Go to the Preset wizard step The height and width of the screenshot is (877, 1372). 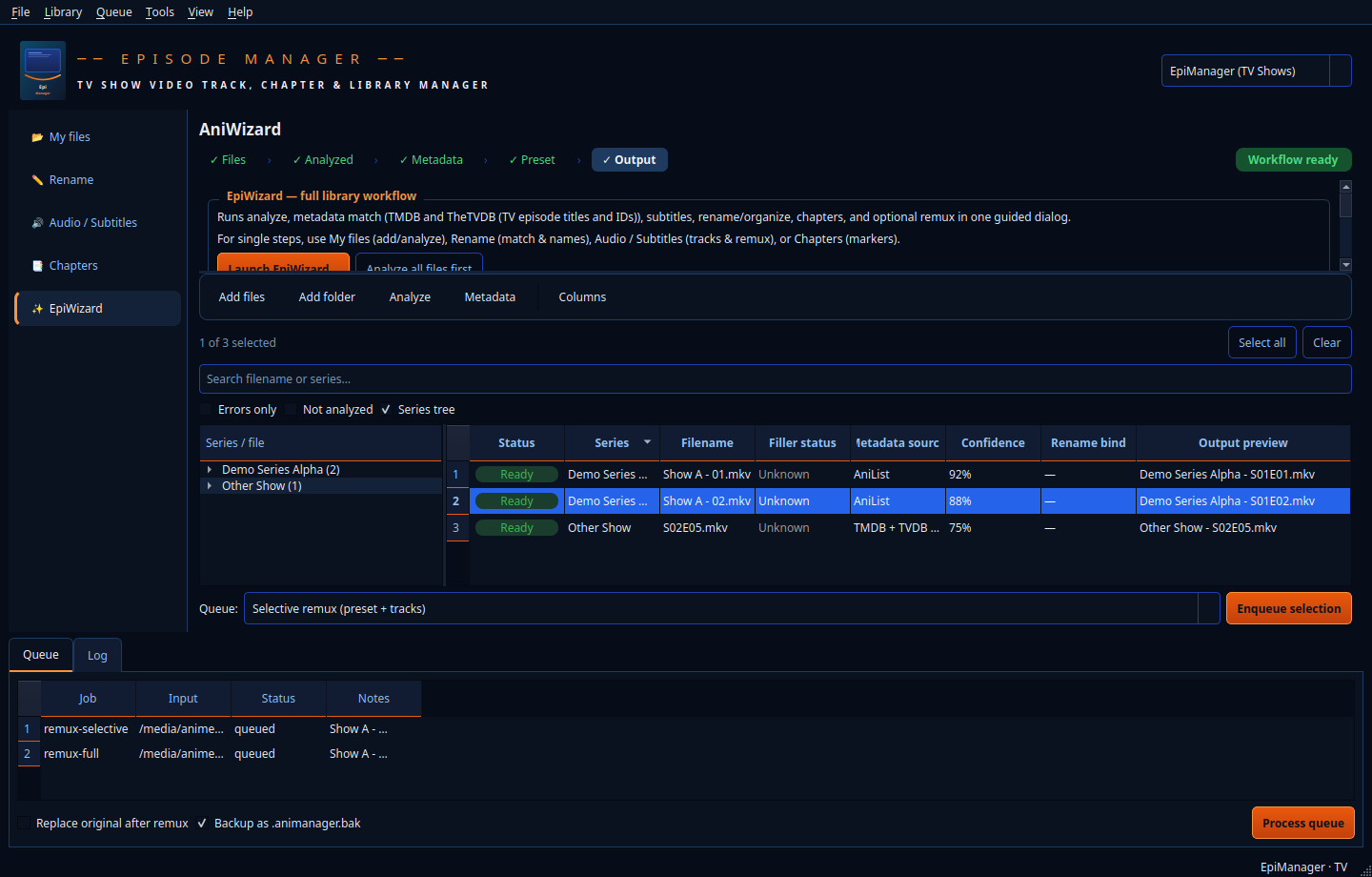(532, 160)
